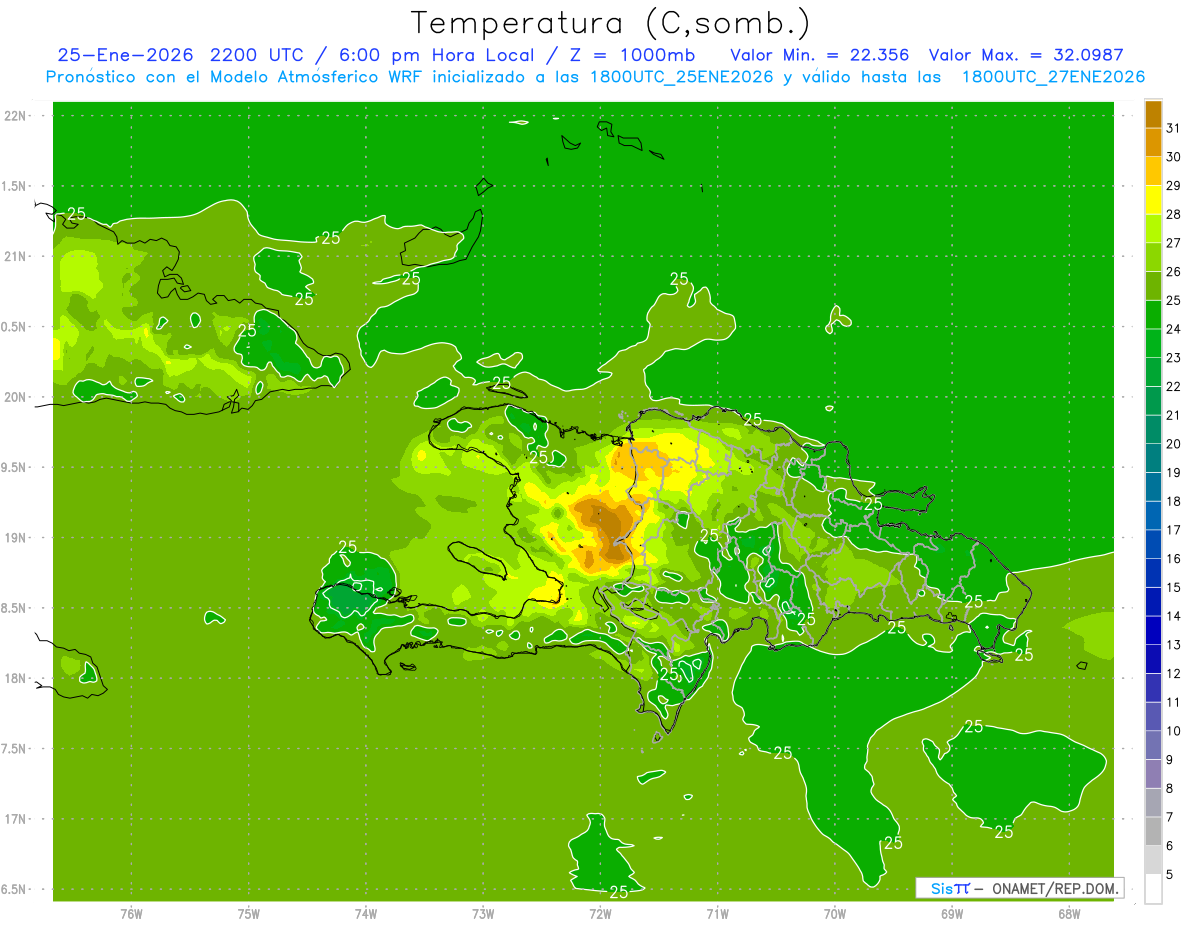The height and width of the screenshot is (927, 1200).
Task: Click the "6.5N" latitude label
Action: coord(15,889)
